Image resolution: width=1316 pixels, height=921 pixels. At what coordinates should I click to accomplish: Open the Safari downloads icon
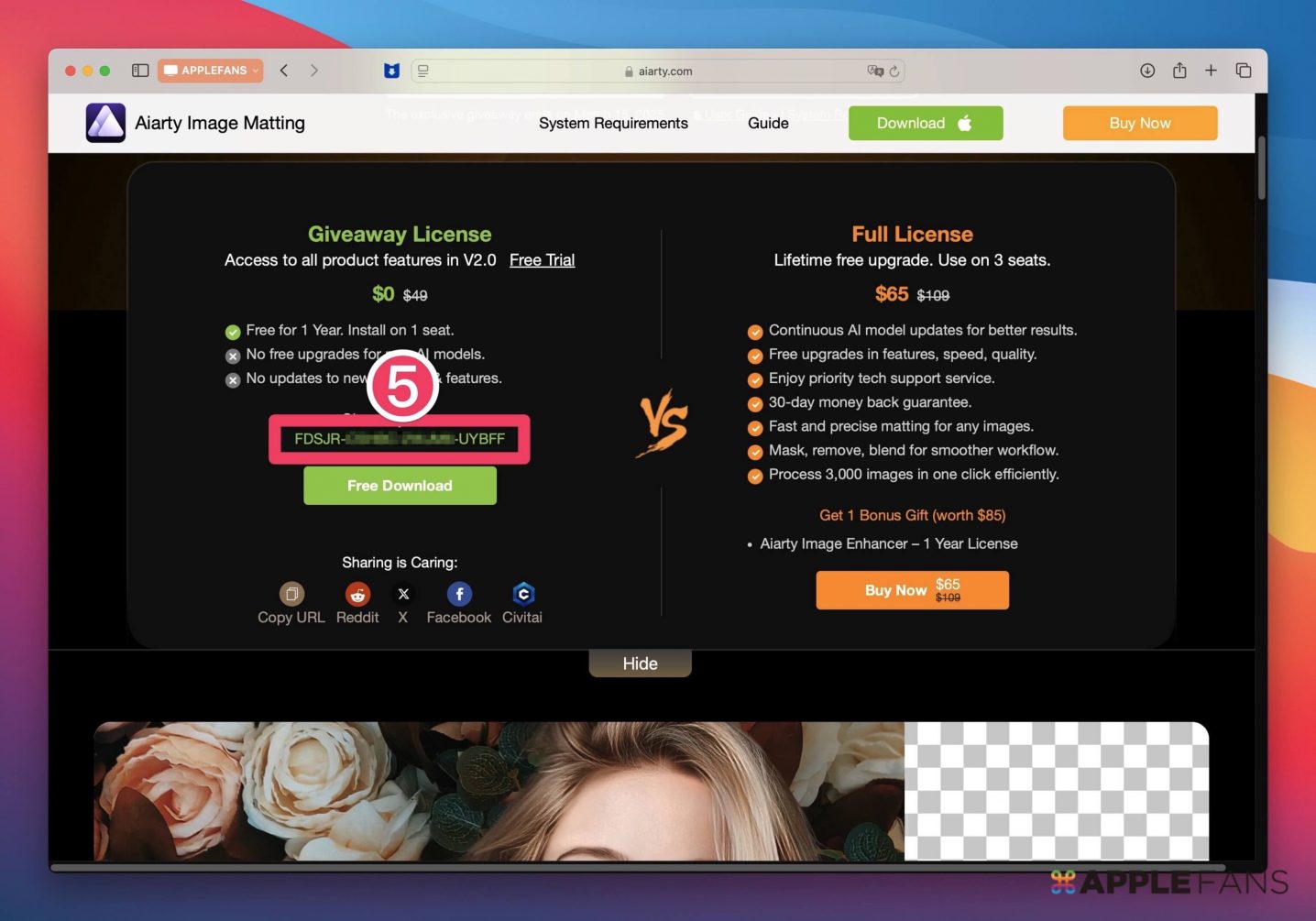point(1147,71)
